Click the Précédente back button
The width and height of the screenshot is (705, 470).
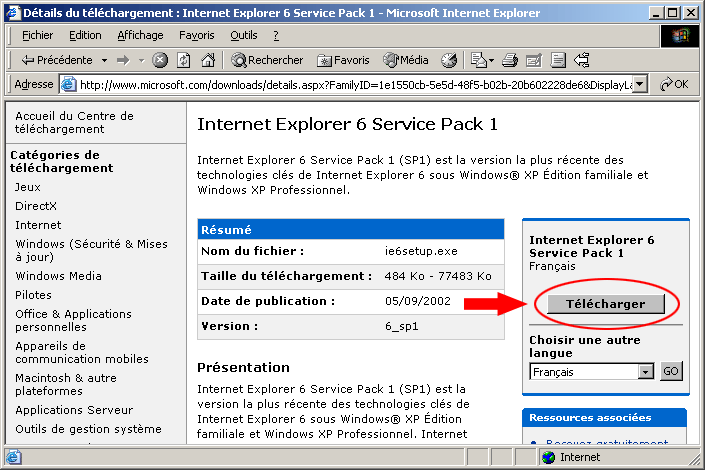click(57, 60)
